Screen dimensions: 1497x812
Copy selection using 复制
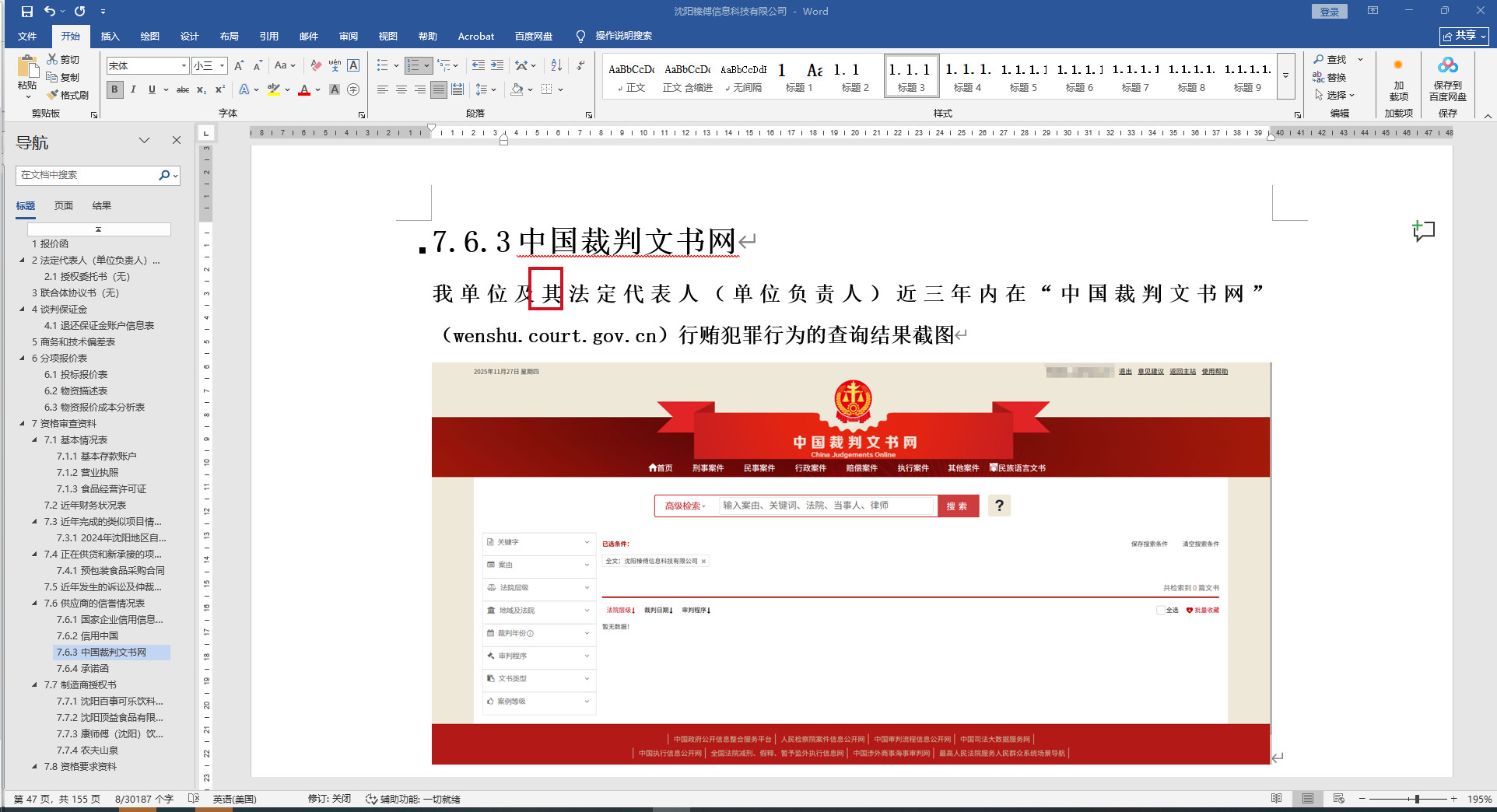coord(63,77)
